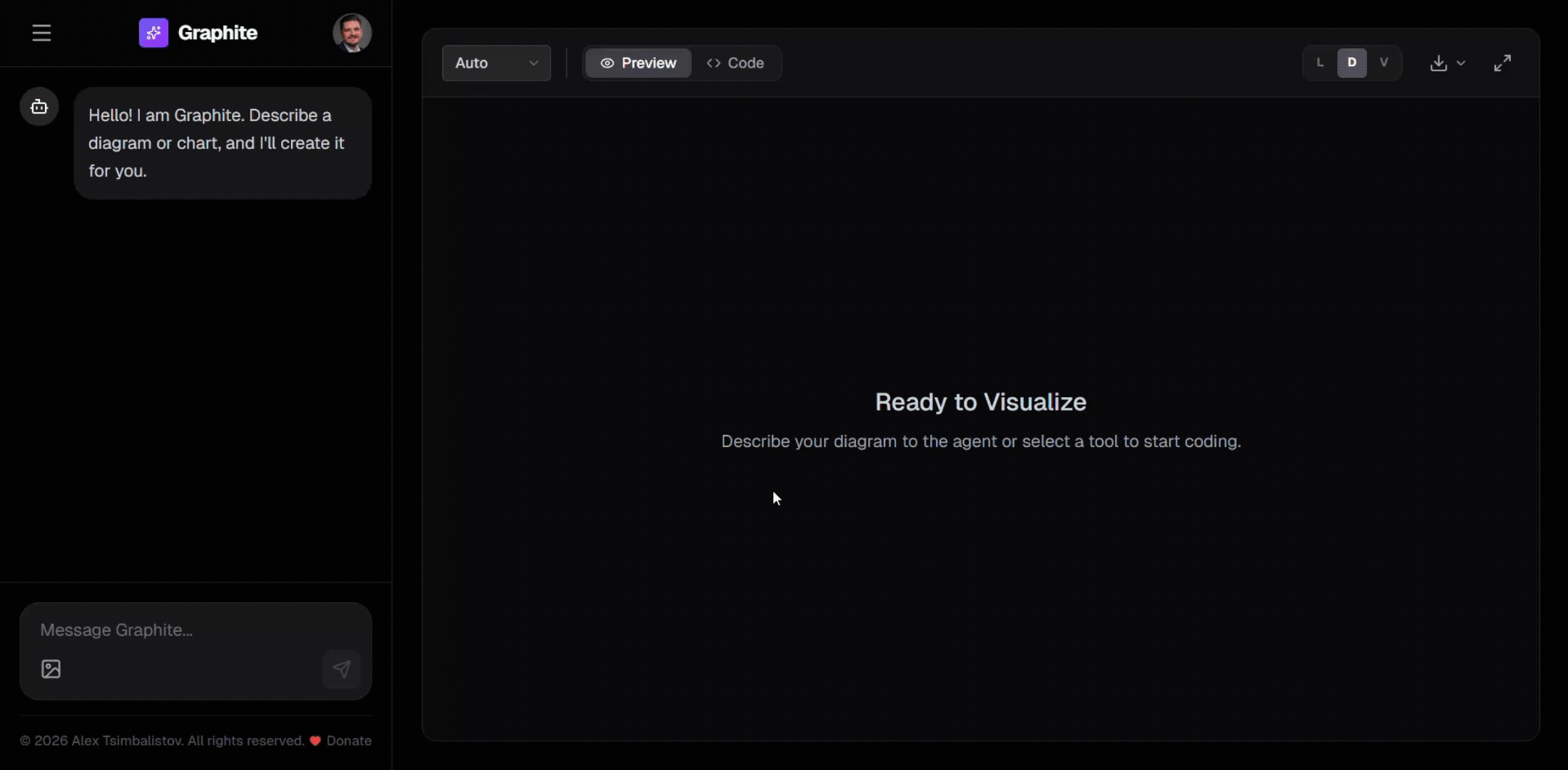Open the user profile avatar
This screenshot has height=770, width=1568.
(352, 33)
